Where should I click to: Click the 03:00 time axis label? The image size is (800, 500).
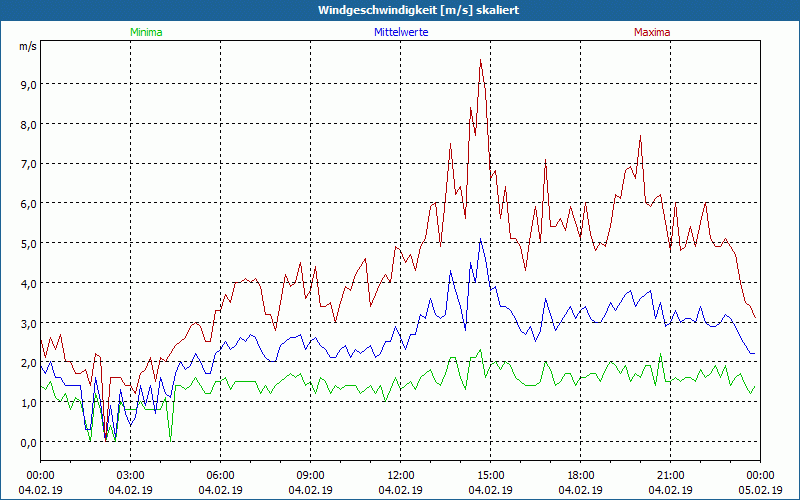click(131, 476)
